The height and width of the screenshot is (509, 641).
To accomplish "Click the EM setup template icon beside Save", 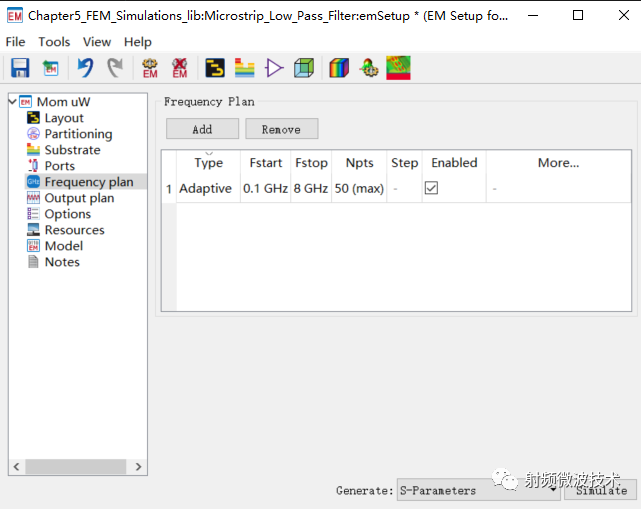I will tap(51, 68).
